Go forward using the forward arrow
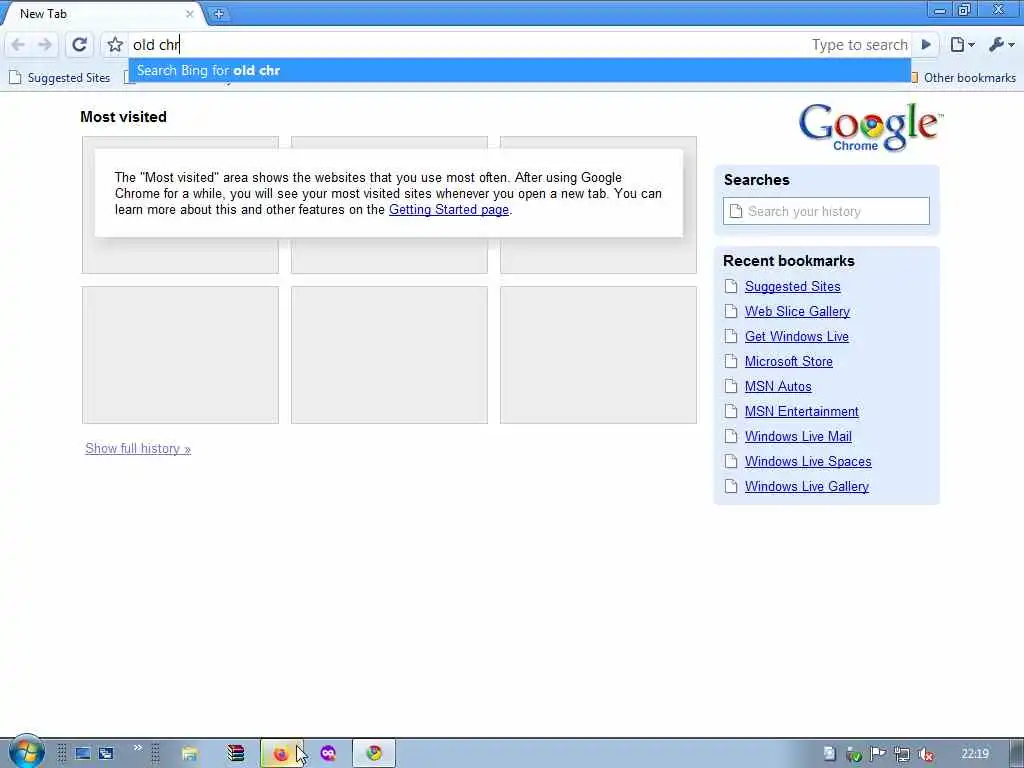The height and width of the screenshot is (768, 1024). [45, 45]
